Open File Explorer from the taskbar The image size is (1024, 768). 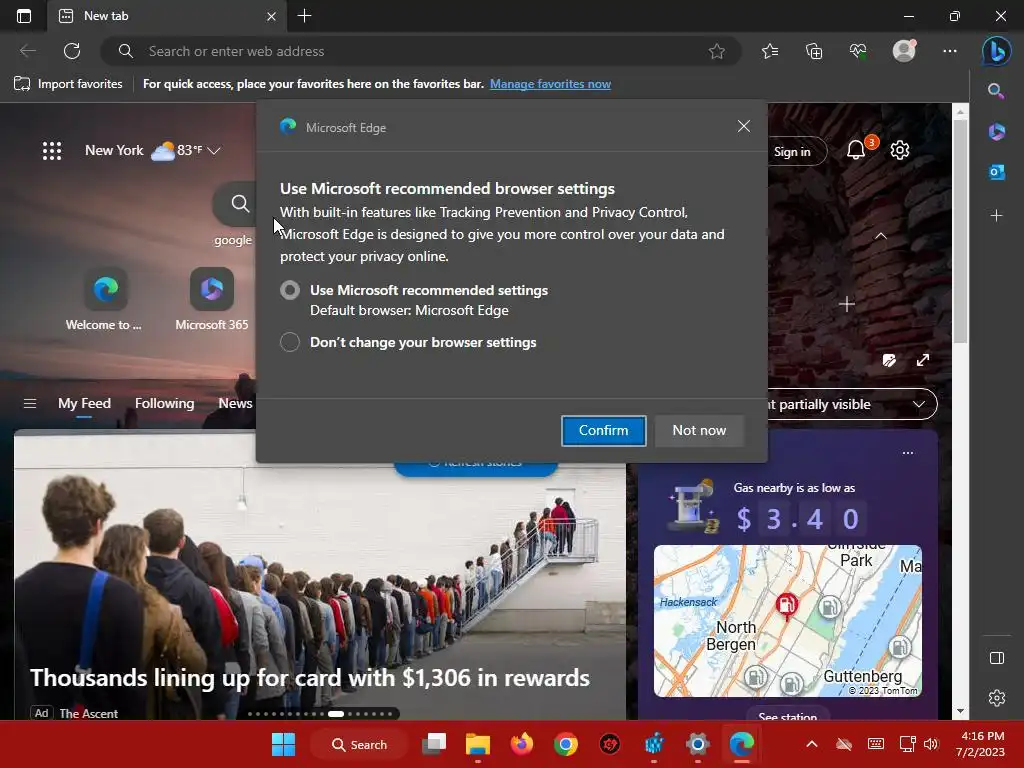(x=477, y=744)
